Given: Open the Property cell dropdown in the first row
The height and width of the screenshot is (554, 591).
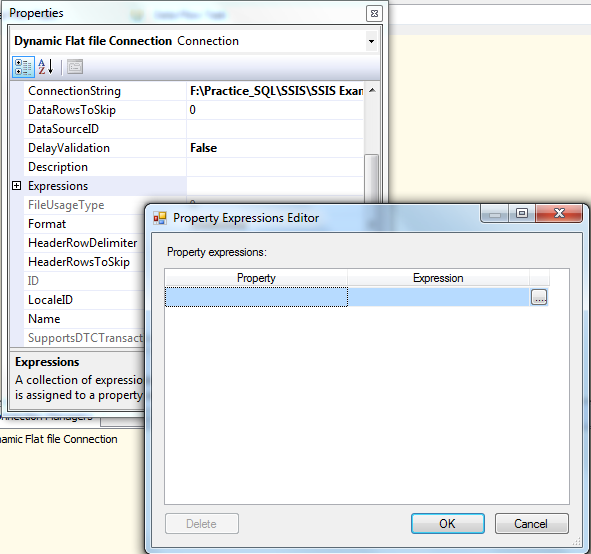Looking at the screenshot, I should (x=256, y=297).
